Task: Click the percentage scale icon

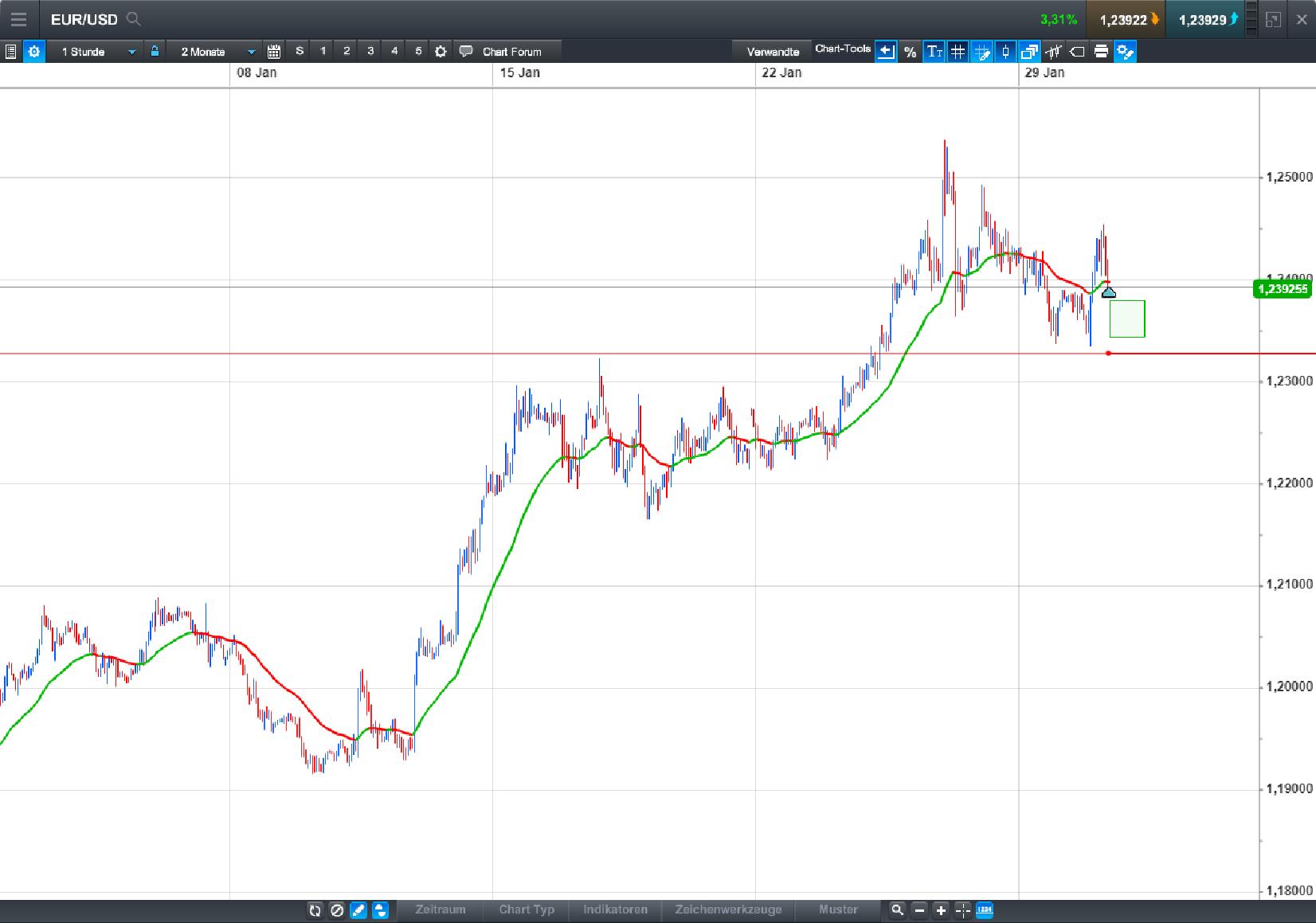Action: pos(910,51)
